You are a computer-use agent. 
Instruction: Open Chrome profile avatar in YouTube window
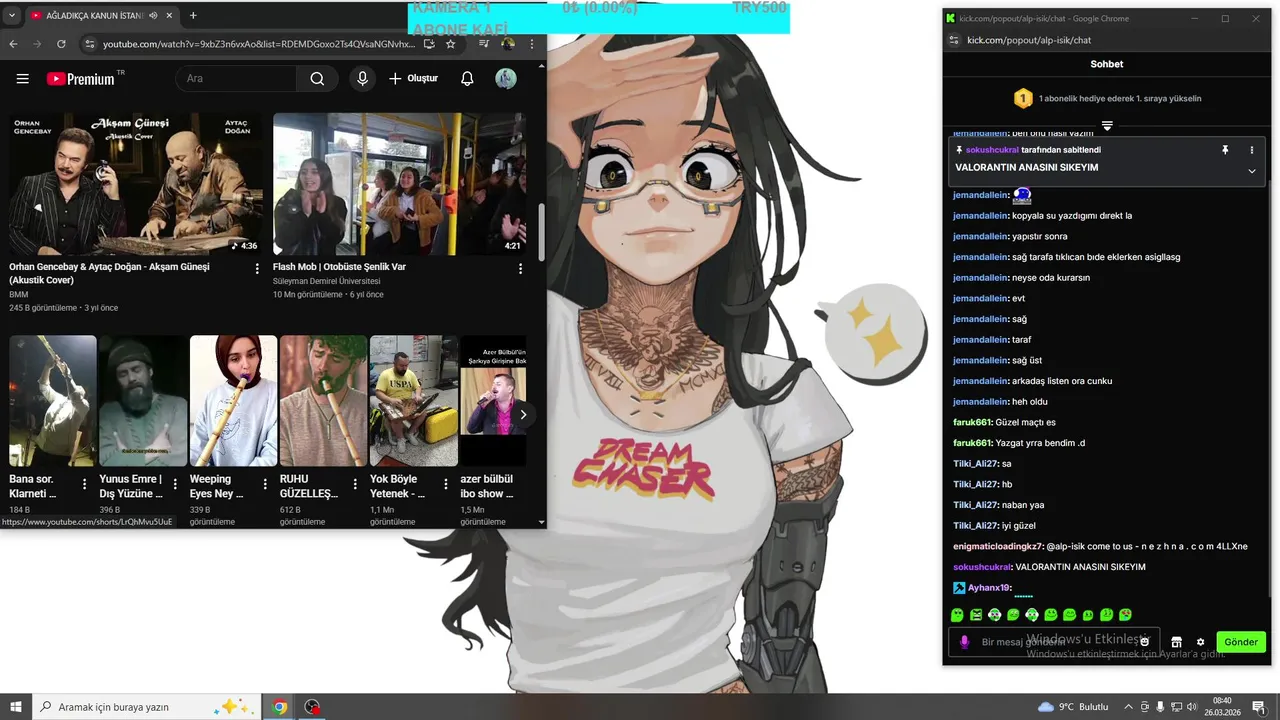[x=508, y=44]
